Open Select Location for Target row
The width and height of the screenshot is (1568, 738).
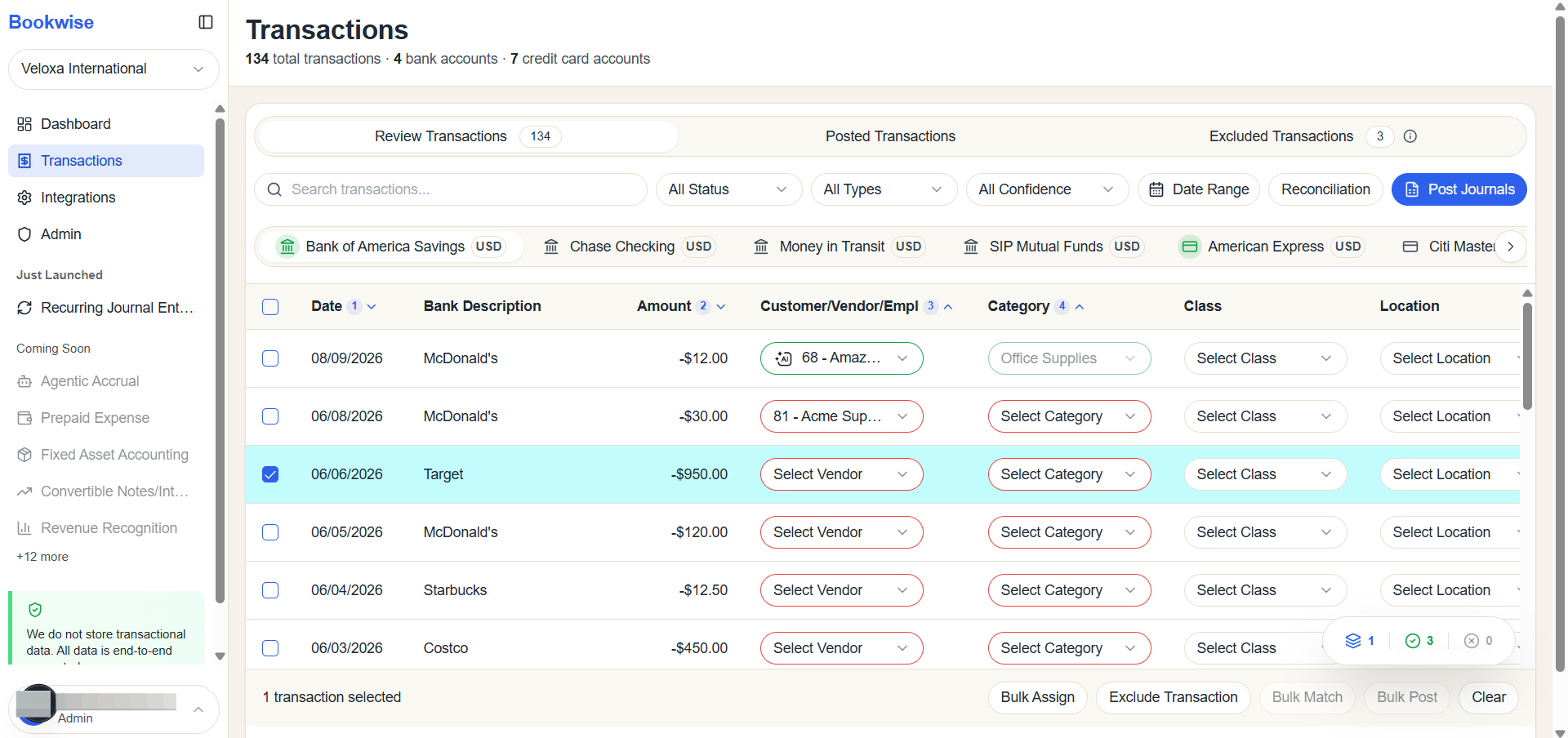click(1450, 474)
